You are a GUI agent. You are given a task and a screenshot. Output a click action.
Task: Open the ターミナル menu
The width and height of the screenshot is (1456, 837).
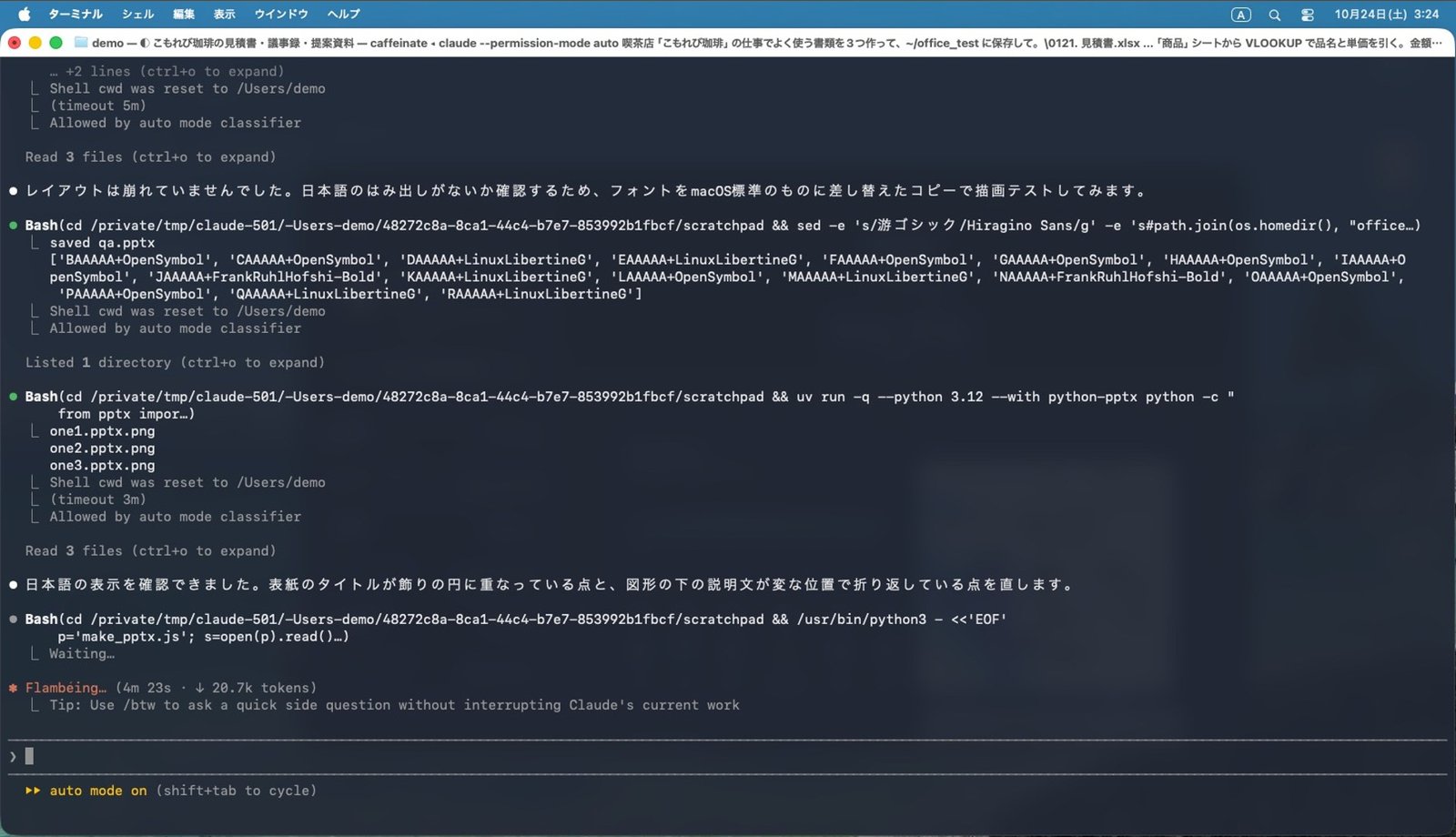click(x=75, y=14)
